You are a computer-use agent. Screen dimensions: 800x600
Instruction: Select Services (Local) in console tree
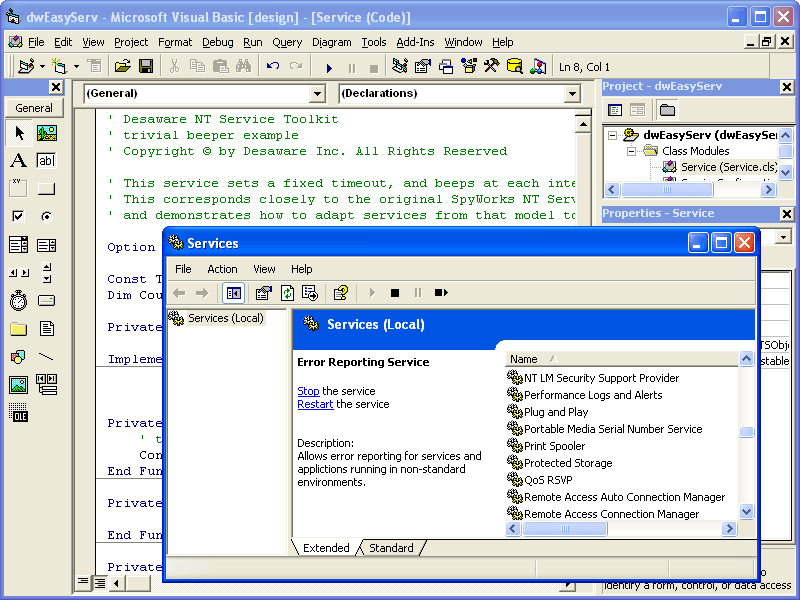click(226, 318)
